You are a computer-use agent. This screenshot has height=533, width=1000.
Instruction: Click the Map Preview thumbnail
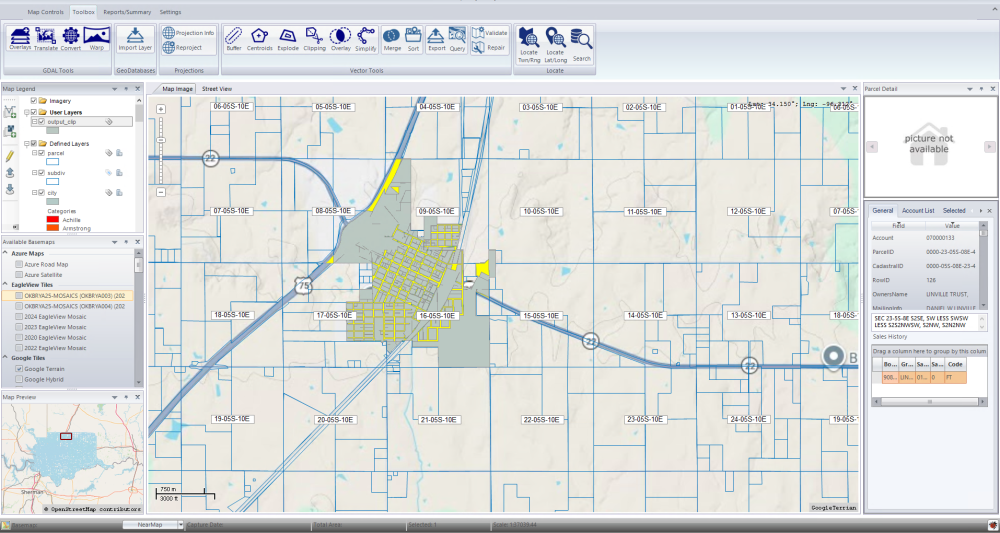71,458
